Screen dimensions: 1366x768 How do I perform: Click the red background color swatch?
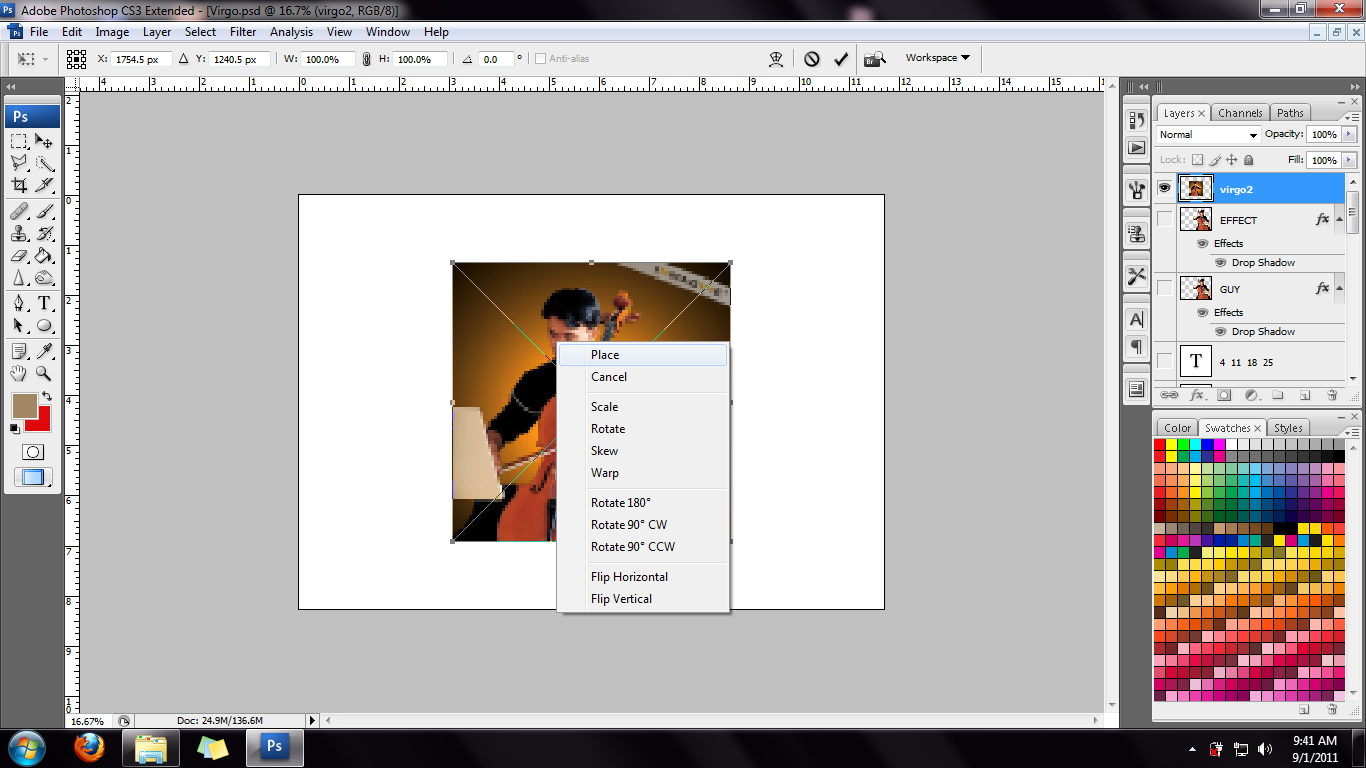point(42,422)
